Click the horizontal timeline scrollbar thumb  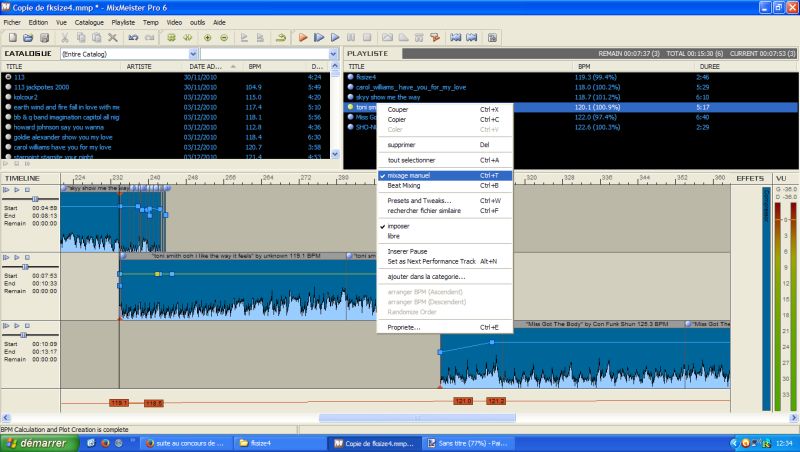[417, 418]
